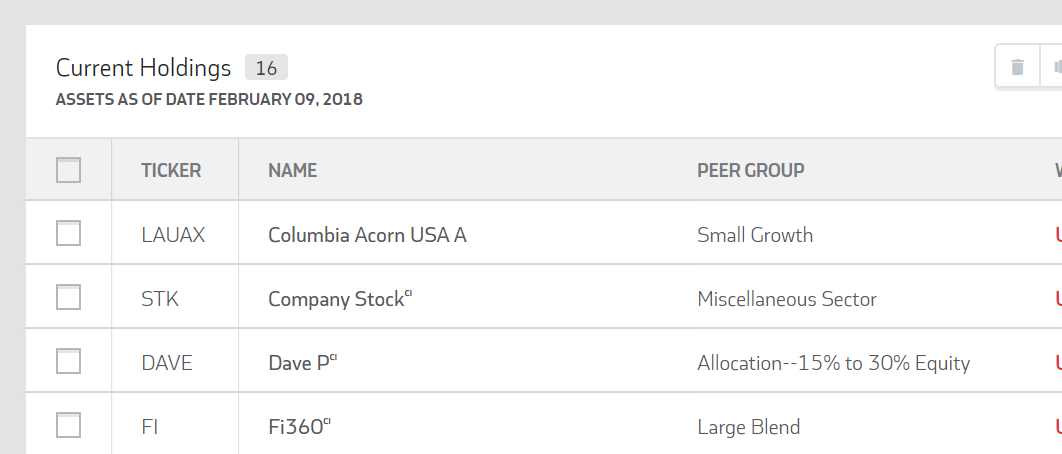
Task: Sort by the TICKER column header
Action: point(171,171)
